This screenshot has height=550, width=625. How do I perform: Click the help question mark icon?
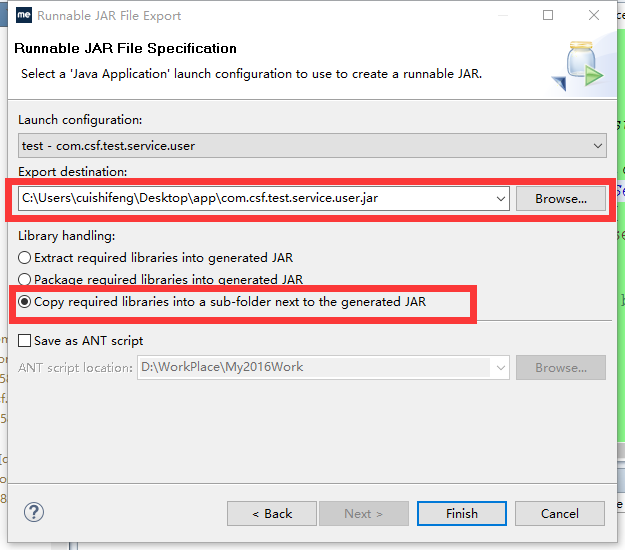(34, 512)
